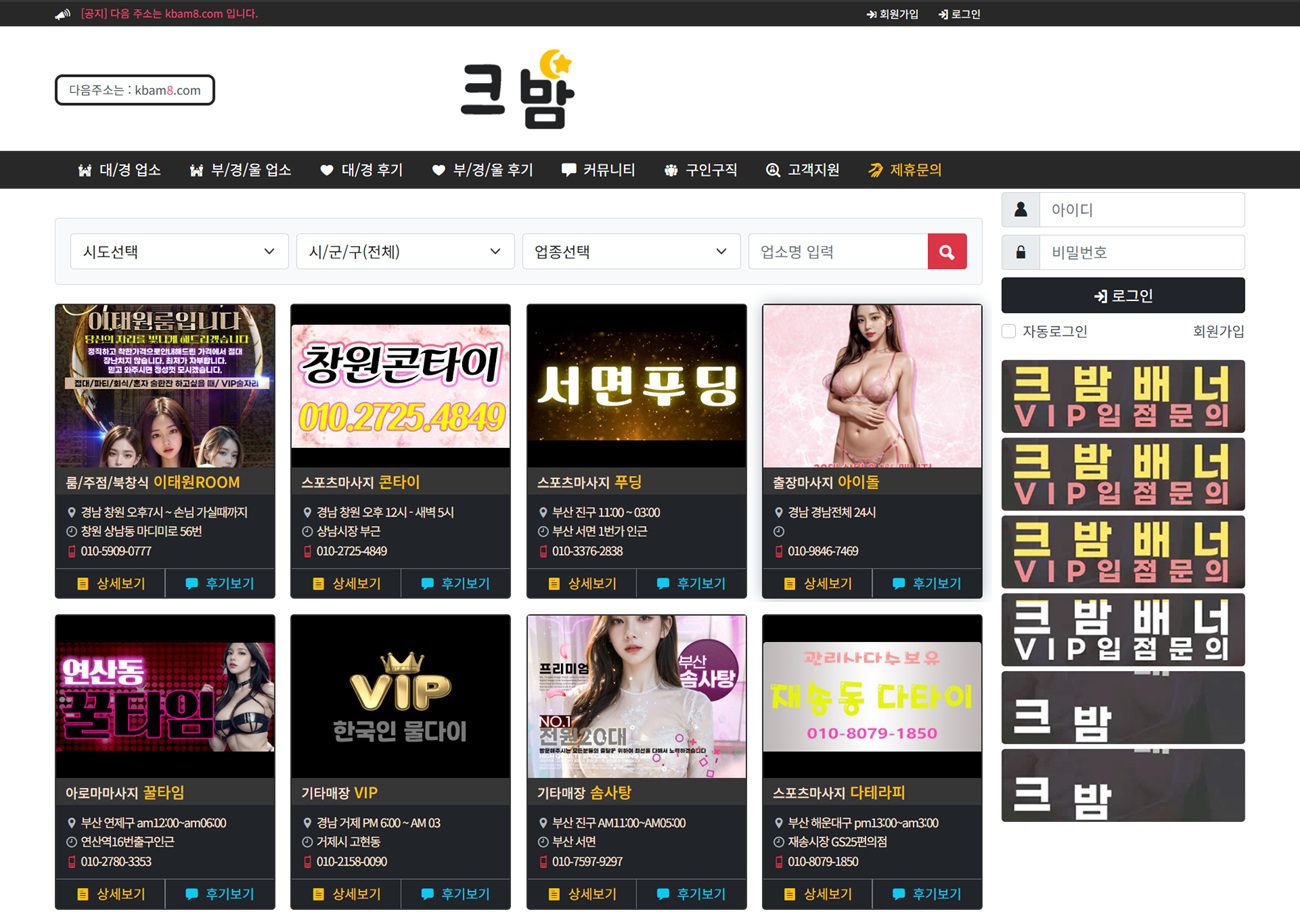Click the speech bubble icon next to 커뮤니티
The image size is (1300, 912).
[568, 169]
